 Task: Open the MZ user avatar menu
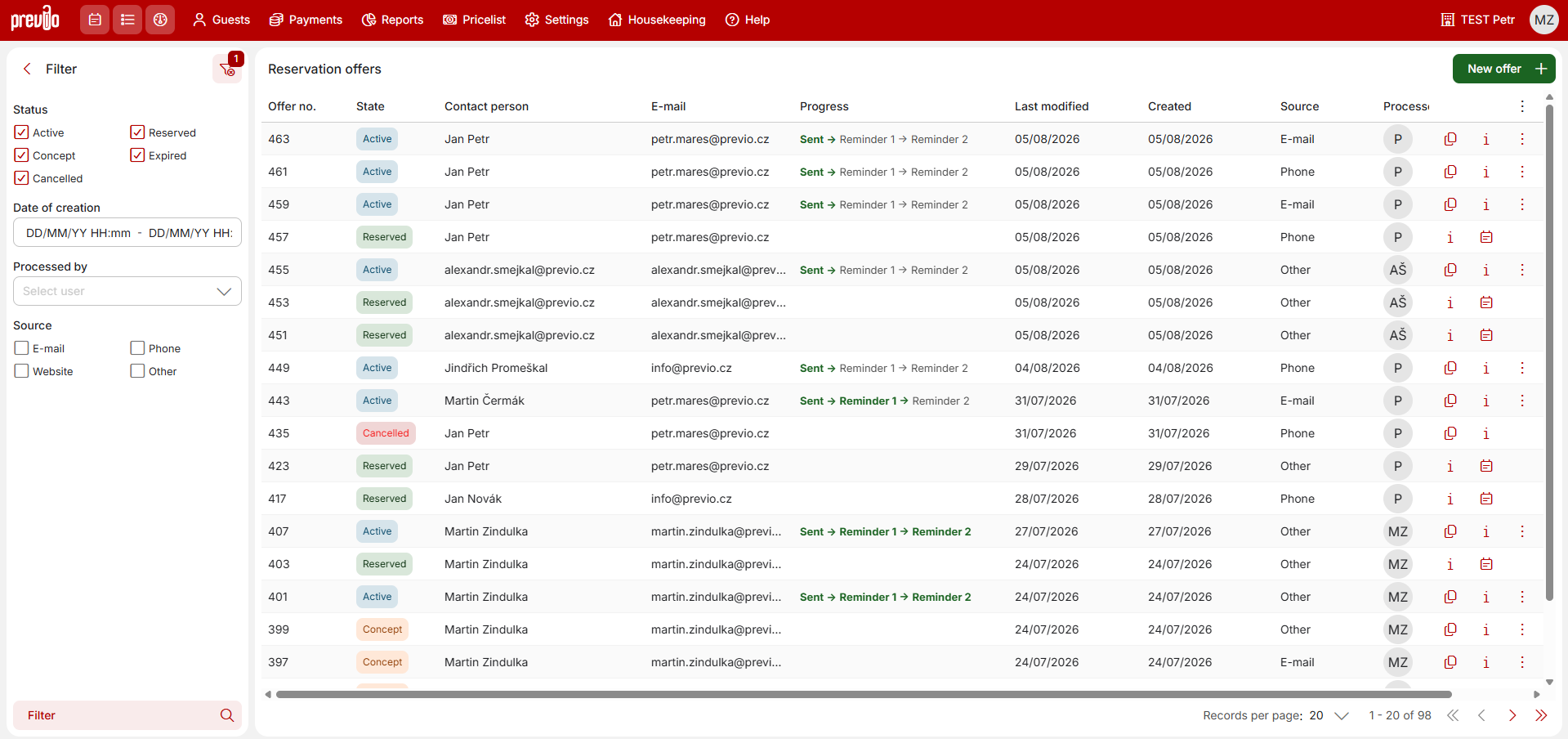1544,20
